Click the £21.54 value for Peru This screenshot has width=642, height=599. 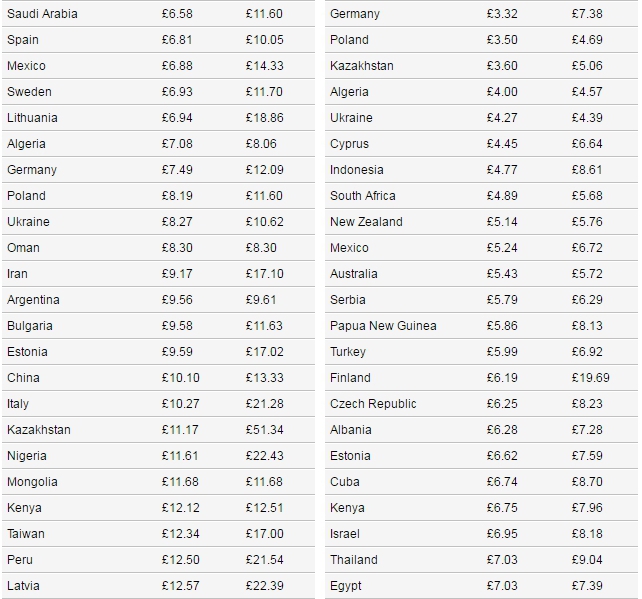(264, 560)
